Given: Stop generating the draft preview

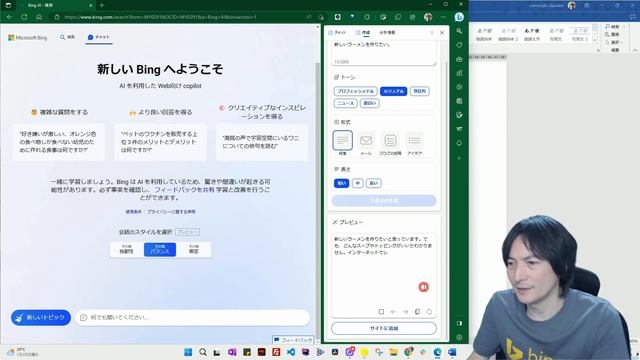Looking at the screenshot, I should point(381,311).
